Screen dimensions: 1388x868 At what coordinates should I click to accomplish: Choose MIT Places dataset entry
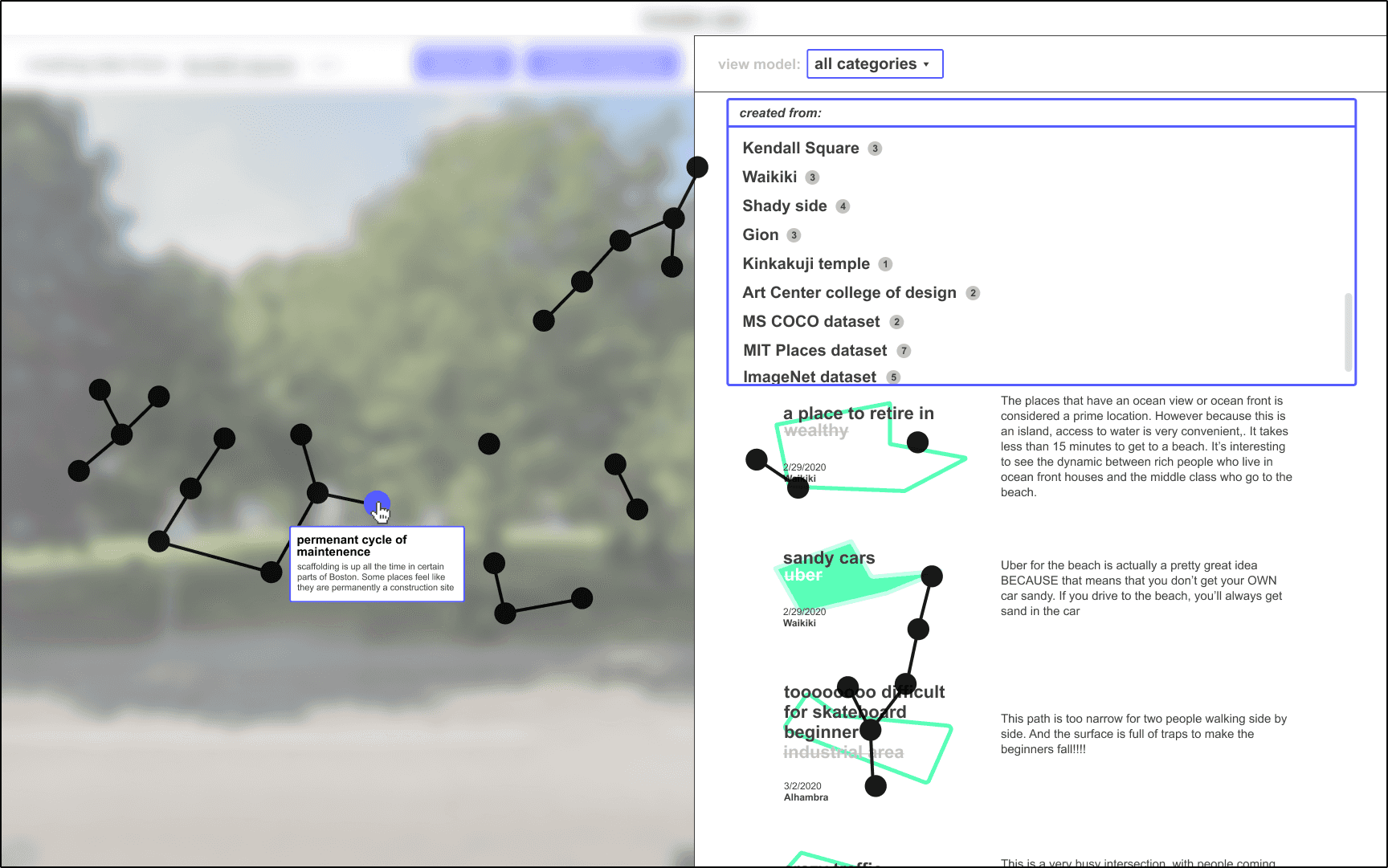point(814,350)
